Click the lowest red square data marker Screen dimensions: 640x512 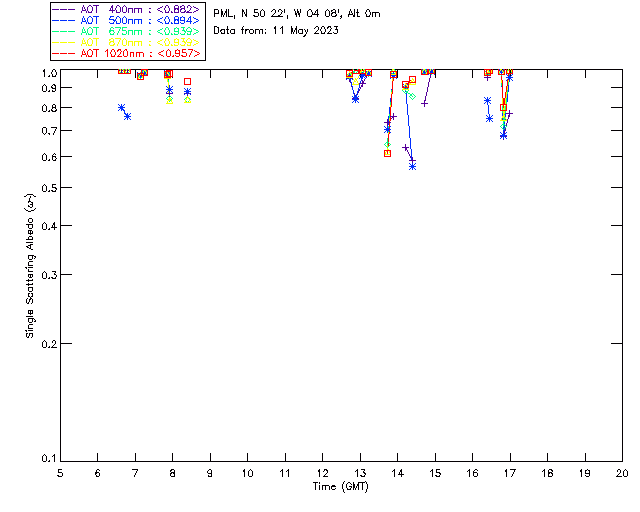tap(387, 154)
